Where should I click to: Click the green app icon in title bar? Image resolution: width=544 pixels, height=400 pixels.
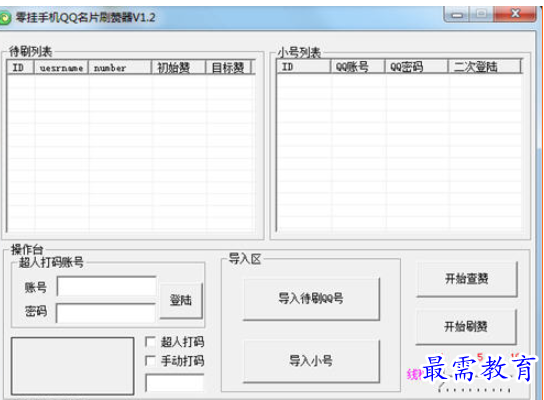tap(5, 18)
